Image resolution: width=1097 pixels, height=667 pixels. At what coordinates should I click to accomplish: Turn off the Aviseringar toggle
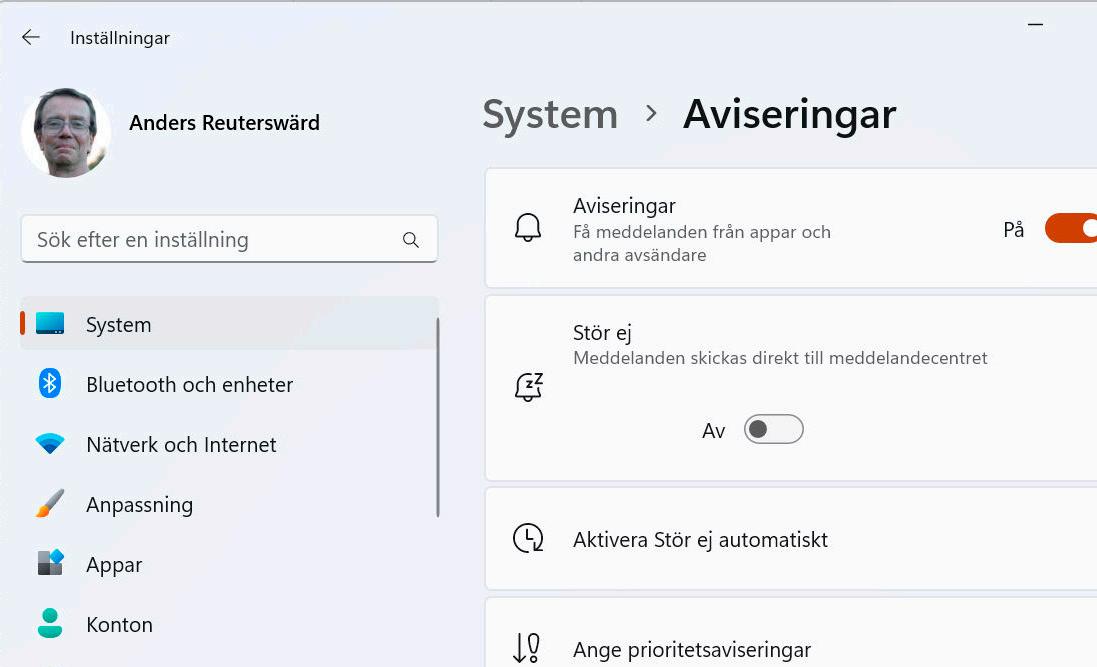tap(1072, 229)
